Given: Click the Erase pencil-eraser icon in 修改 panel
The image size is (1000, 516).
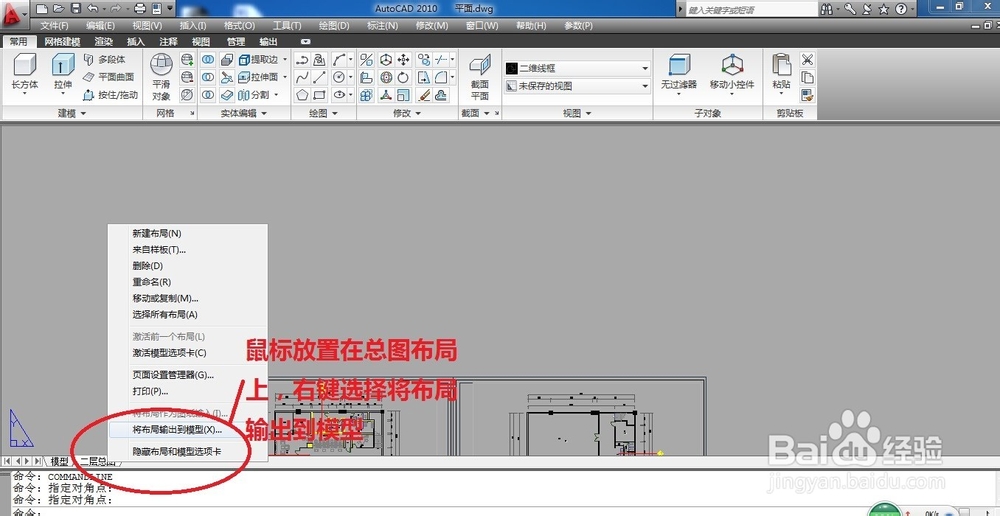Looking at the screenshot, I should pyautogui.click(x=424, y=95).
